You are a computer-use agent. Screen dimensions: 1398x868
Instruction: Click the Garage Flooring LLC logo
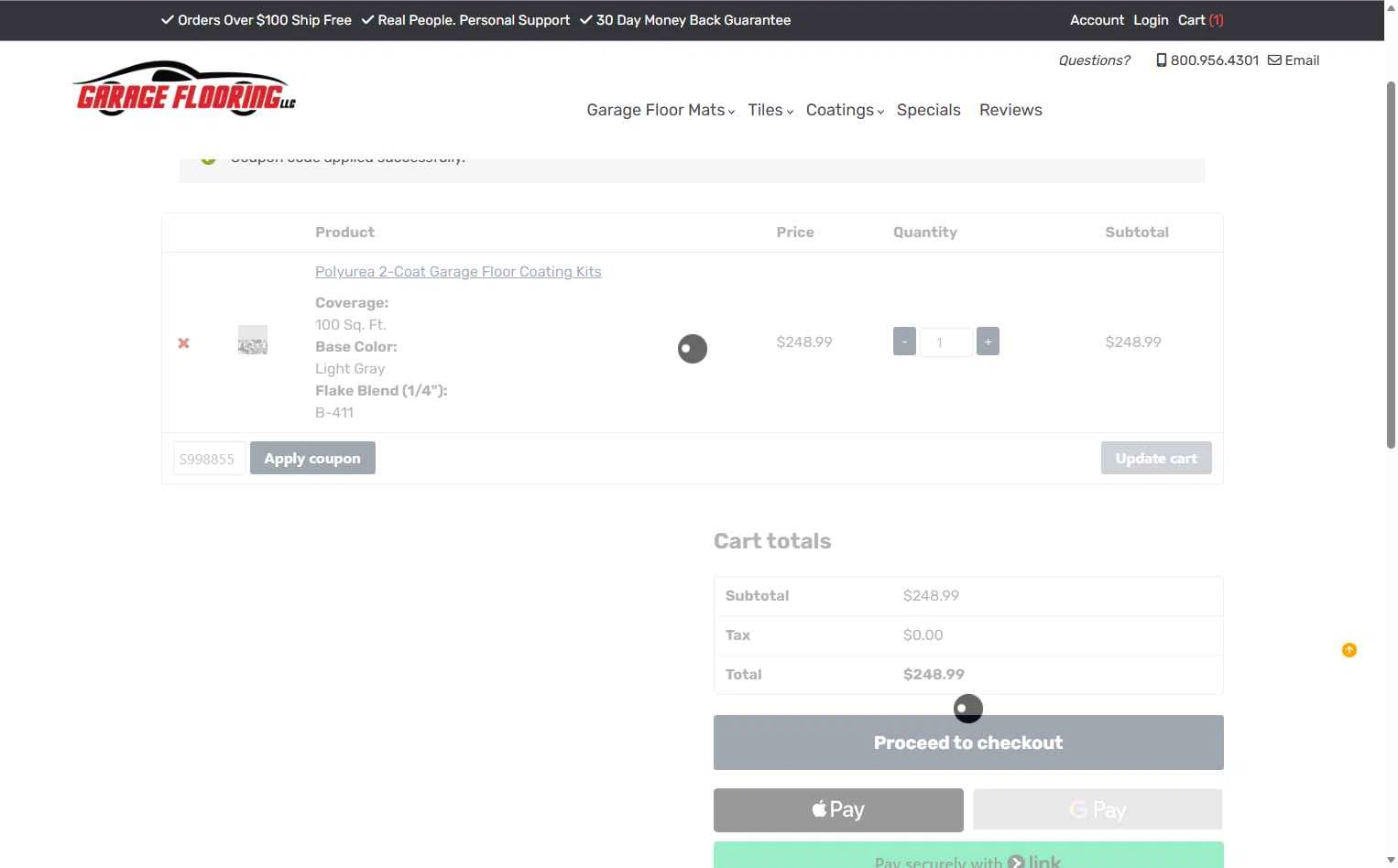coord(185,90)
